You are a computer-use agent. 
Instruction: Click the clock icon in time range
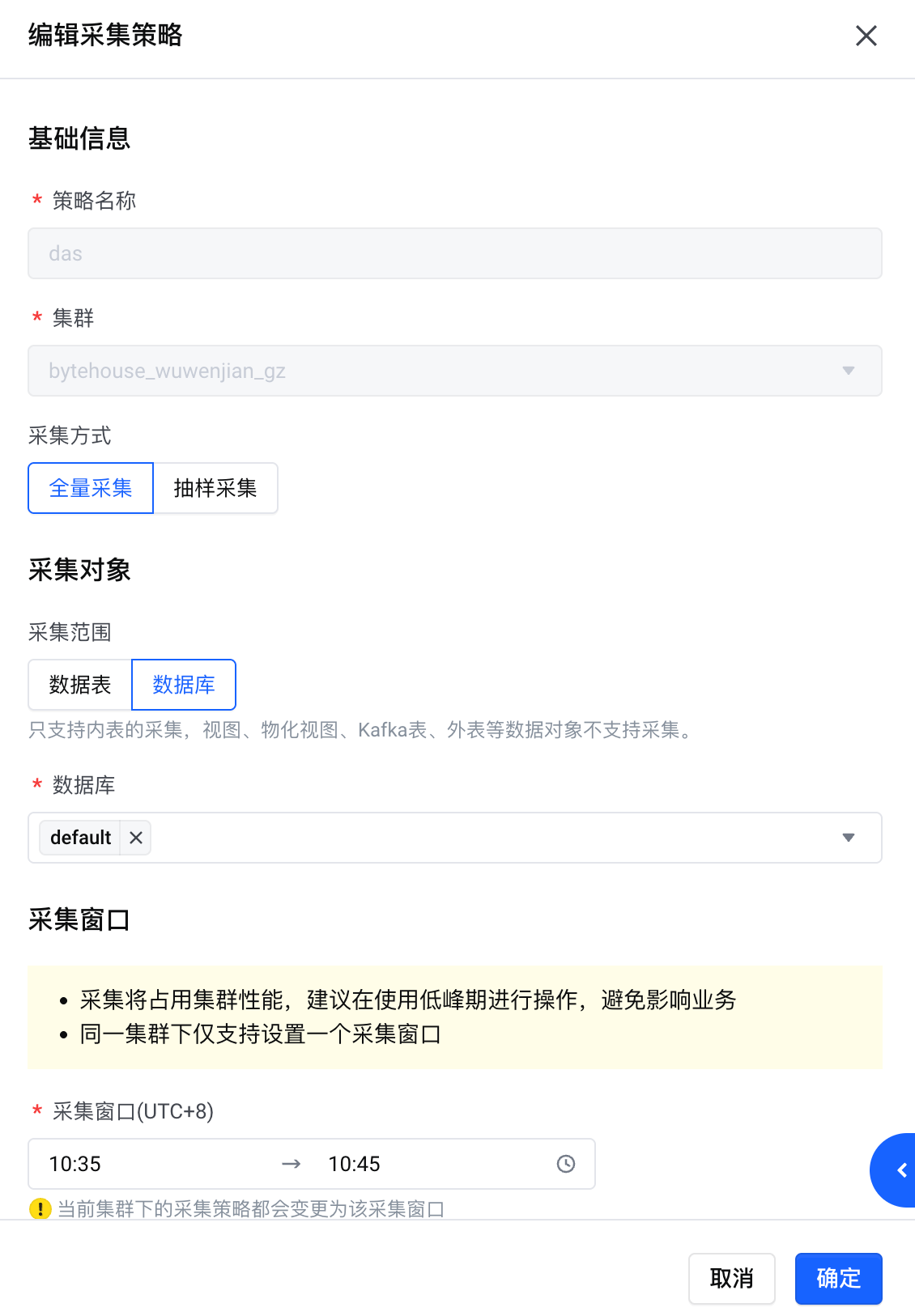pos(566,1164)
